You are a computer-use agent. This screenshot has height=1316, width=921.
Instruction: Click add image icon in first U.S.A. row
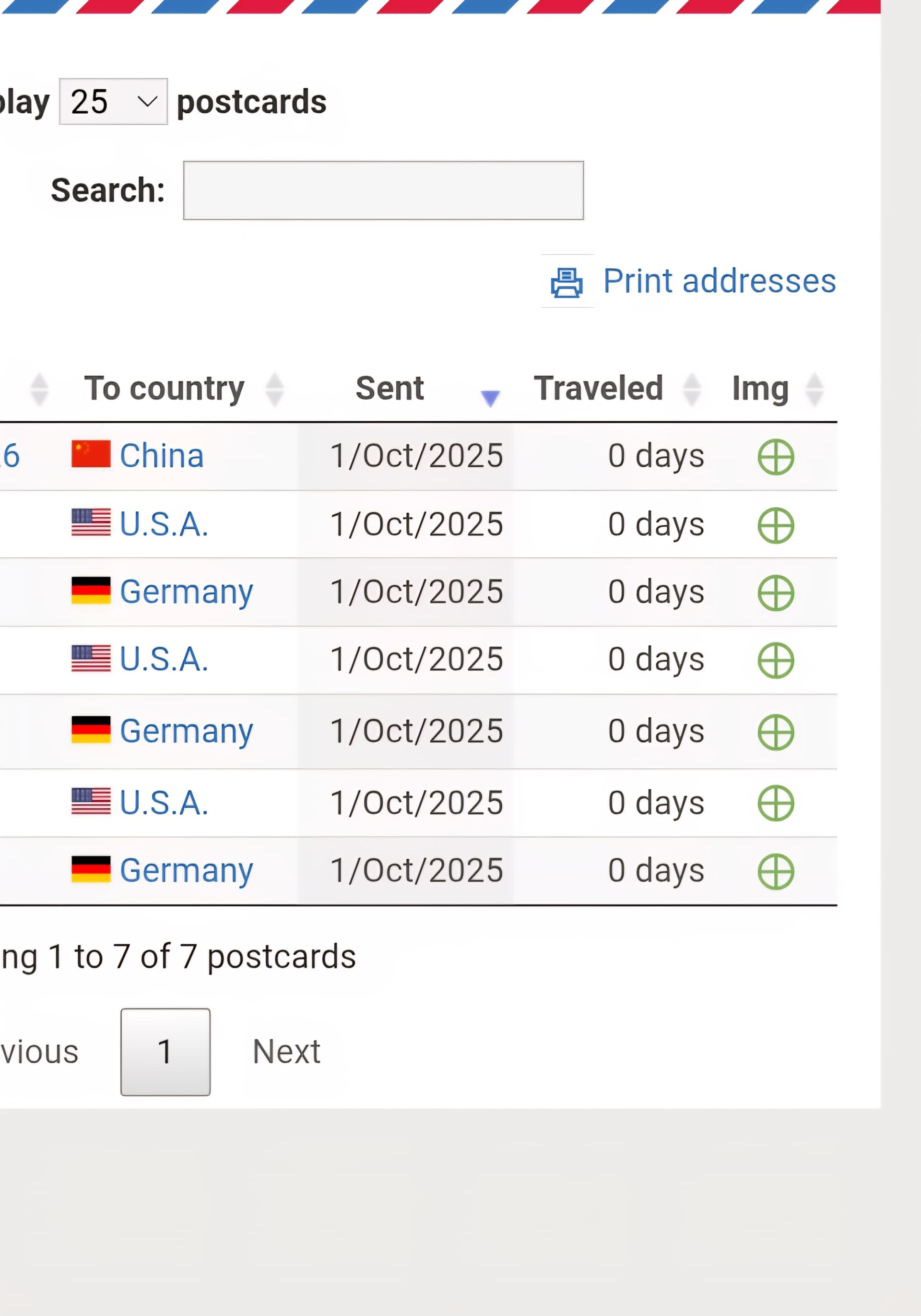click(776, 525)
